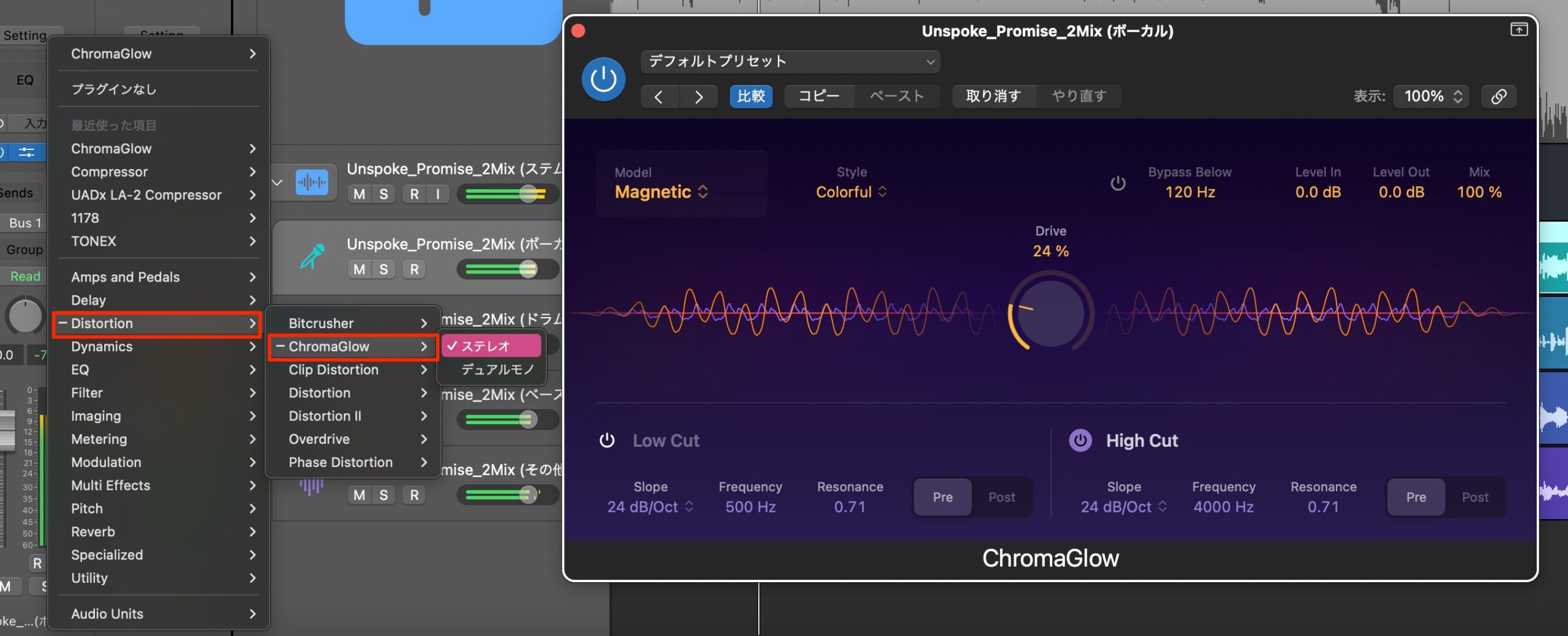
Task: Select デュアルモノ in ChromaGlow submenu
Action: (491, 370)
